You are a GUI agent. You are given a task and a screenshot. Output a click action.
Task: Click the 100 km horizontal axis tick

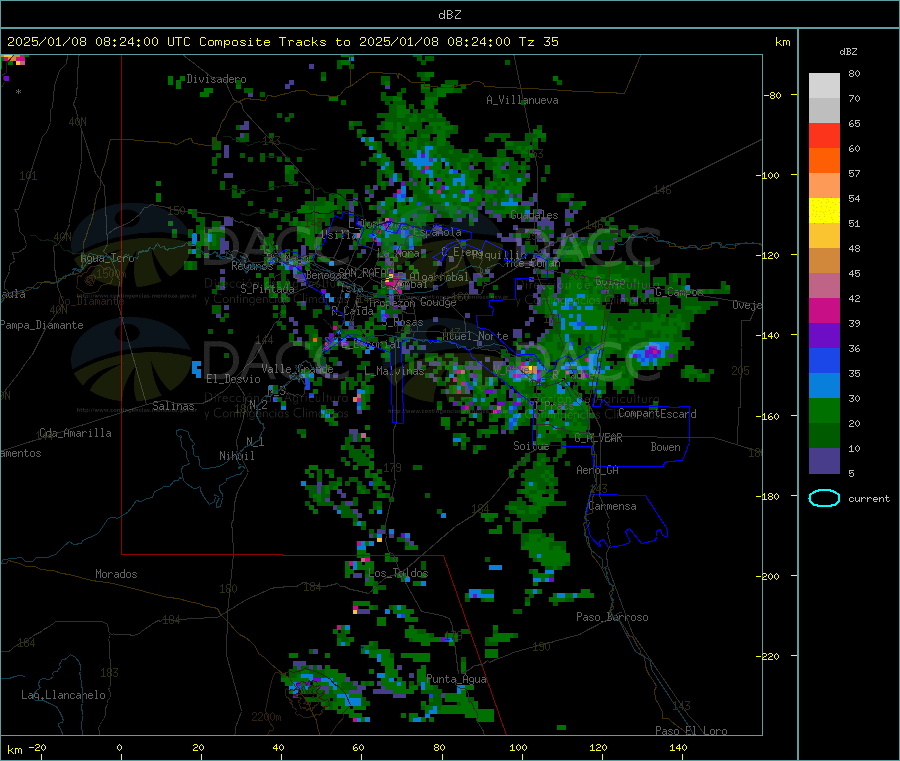518,747
